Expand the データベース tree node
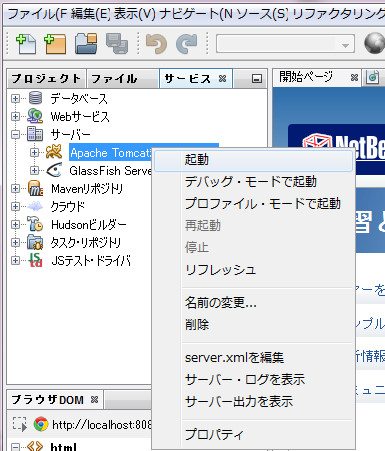Image resolution: width=385 pixels, height=451 pixels. (15, 98)
